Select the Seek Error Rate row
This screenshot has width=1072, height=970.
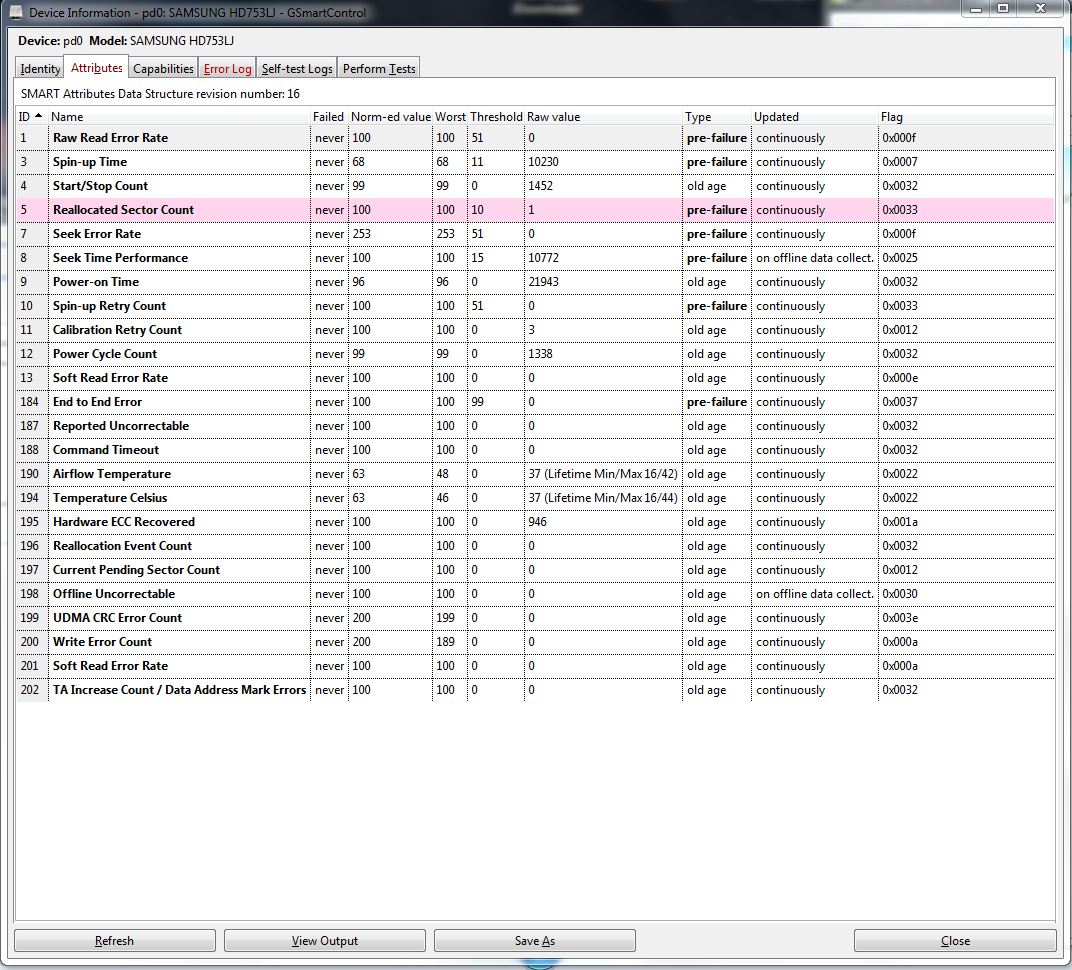(535, 233)
